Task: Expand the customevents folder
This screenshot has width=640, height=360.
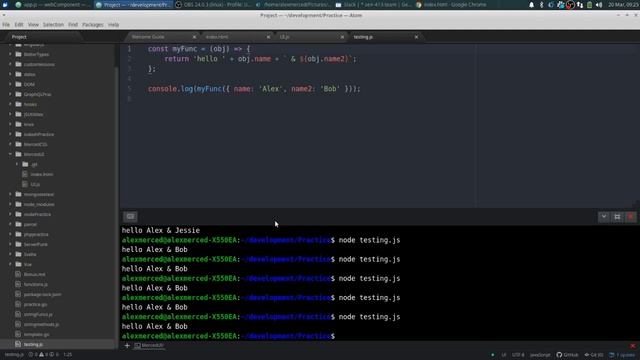Action: 10,64
